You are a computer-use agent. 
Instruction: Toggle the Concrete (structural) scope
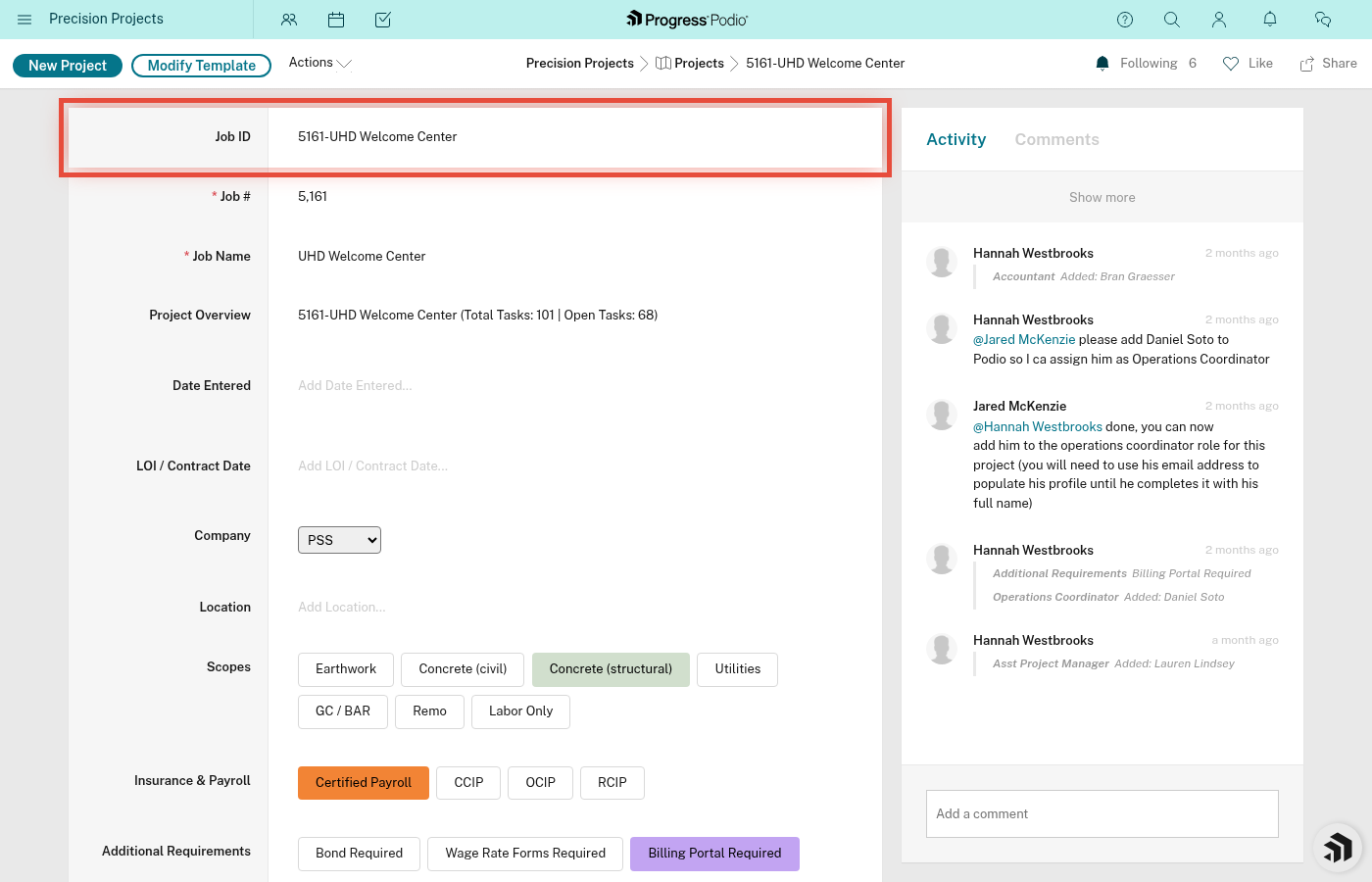611,669
